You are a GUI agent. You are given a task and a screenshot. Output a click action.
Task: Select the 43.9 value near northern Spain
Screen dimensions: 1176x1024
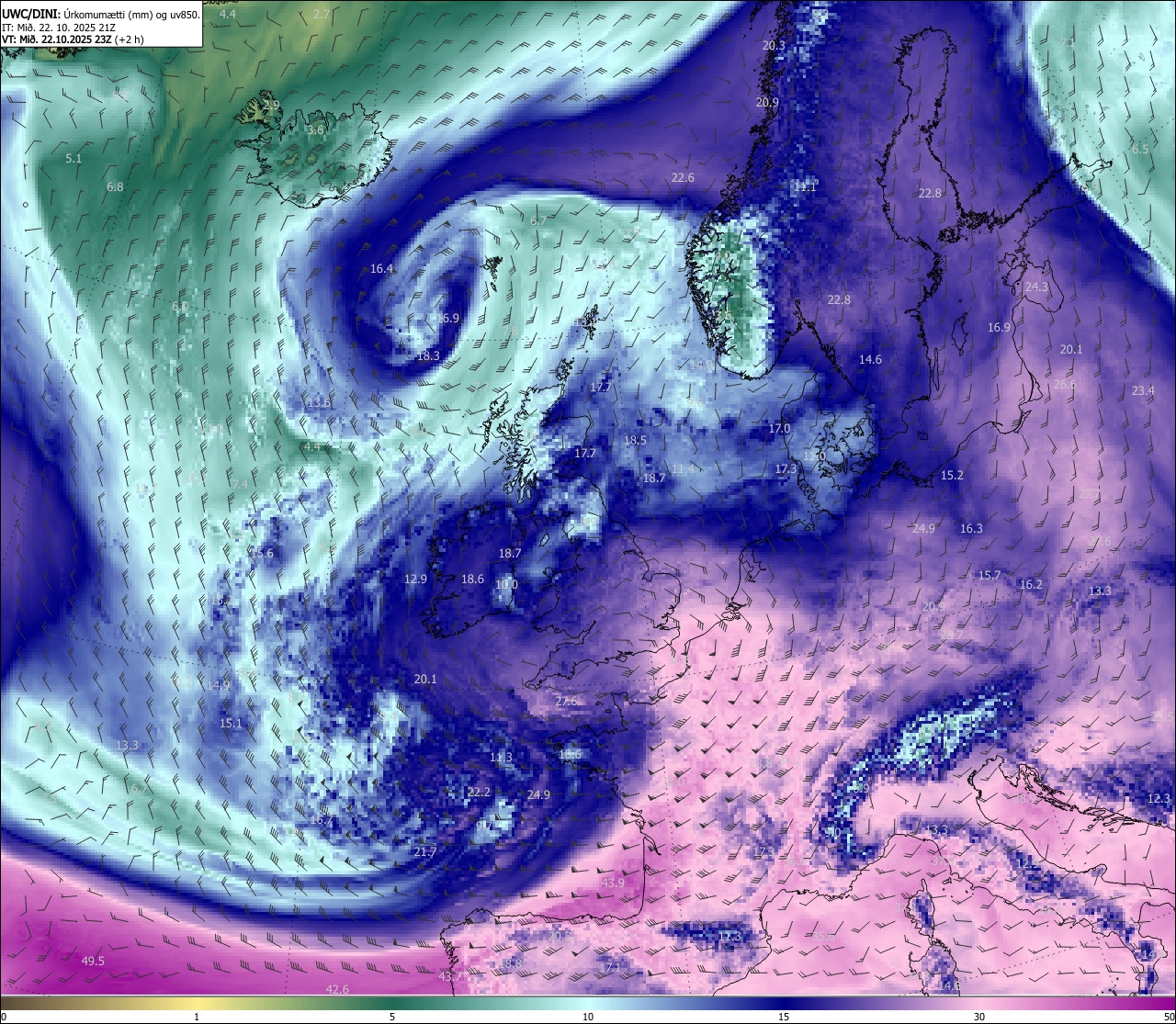(x=613, y=883)
